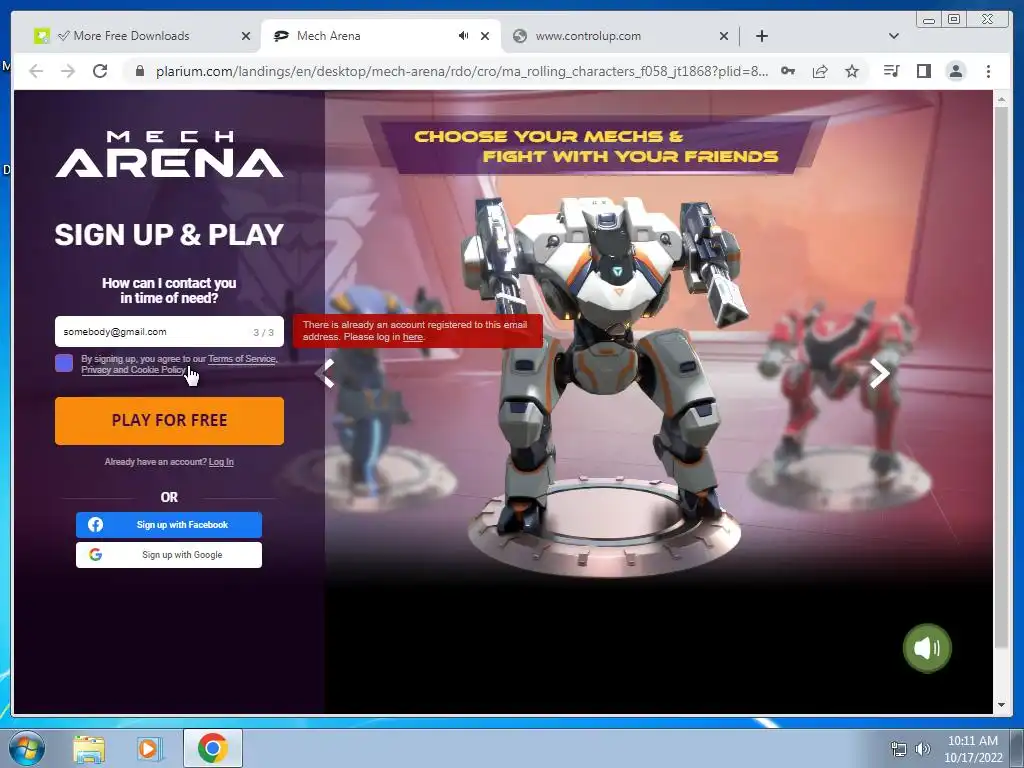Sign up with Facebook
Image resolution: width=1024 pixels, height=768 pixels.
[x=168, y=524]
